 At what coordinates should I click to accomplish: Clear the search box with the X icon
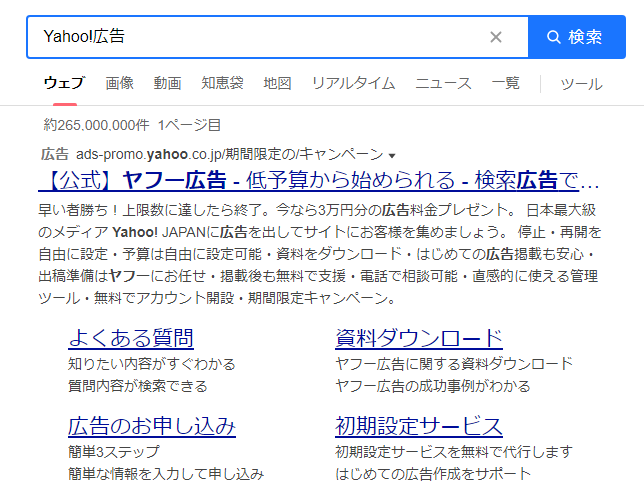click(x=496, y=37)
